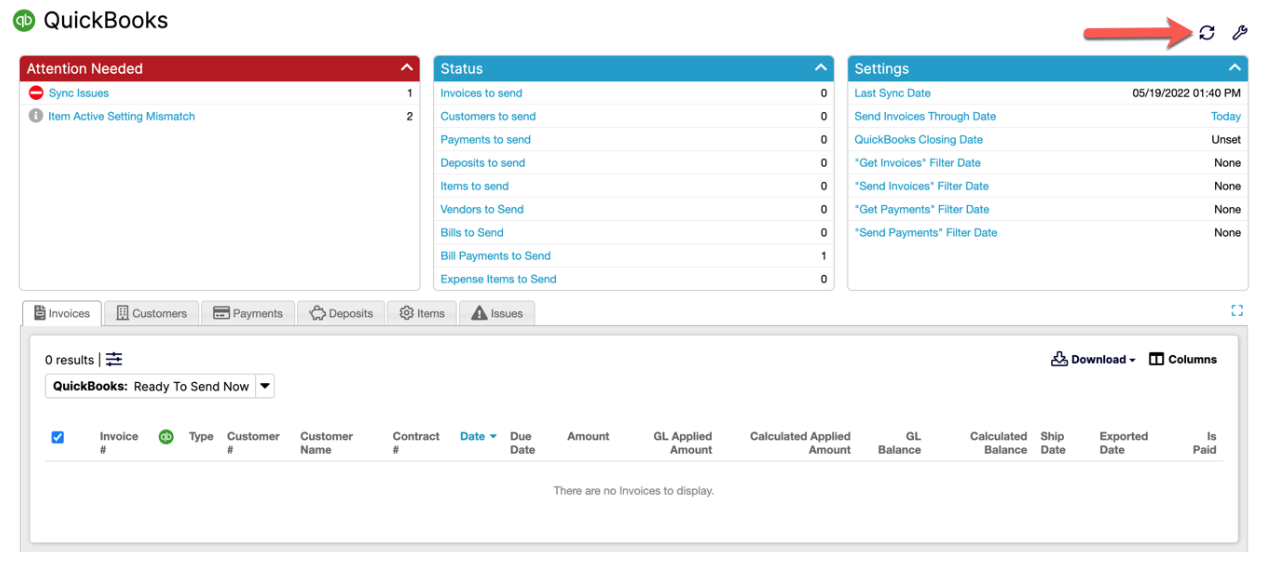Screen dimensions: 1261x564
Task: Click the Today value link
Action: [x=1226, y=116]
